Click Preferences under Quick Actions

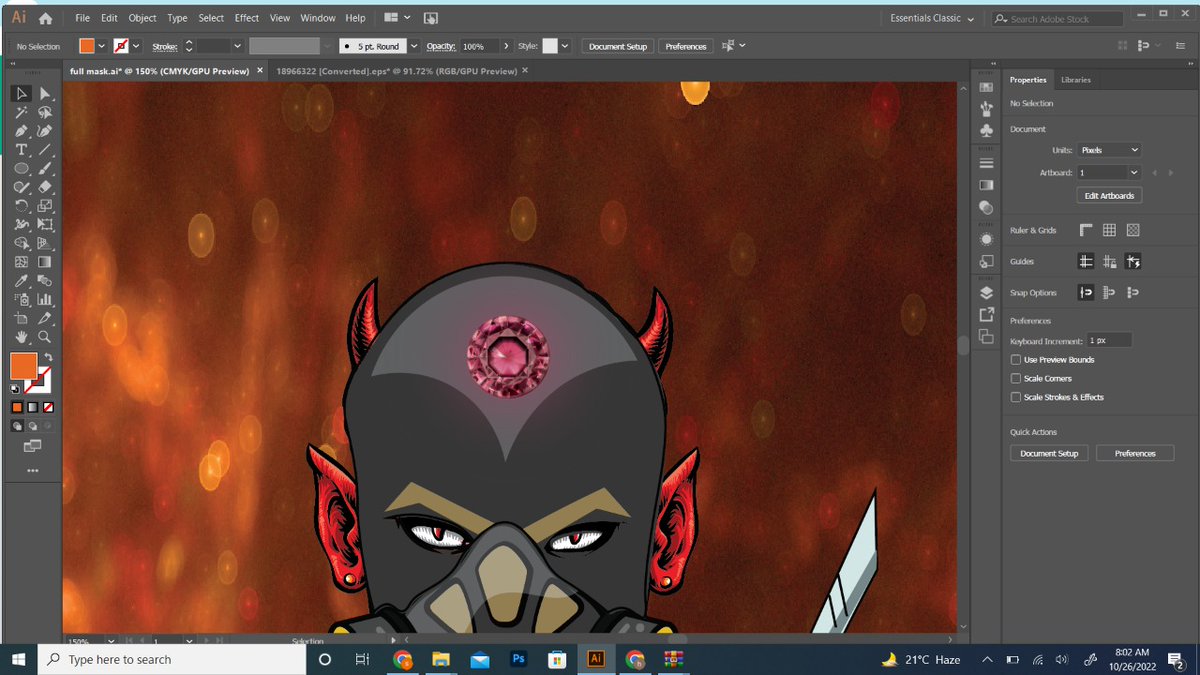pyautogui.click(x=1135, y=454)
